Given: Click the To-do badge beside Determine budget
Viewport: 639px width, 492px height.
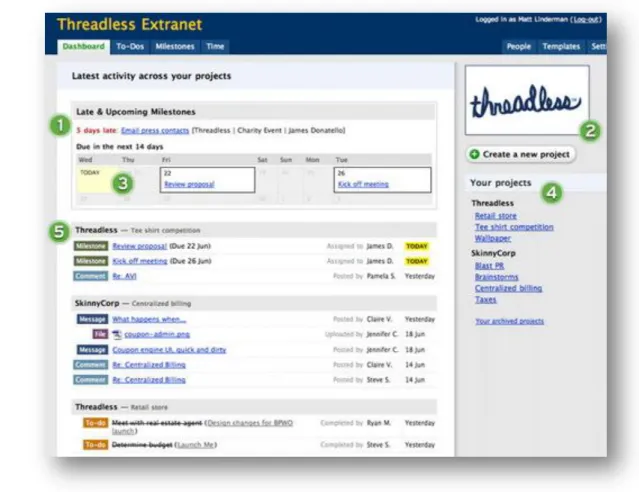Looking at the screenshot, I should (96, 445).
